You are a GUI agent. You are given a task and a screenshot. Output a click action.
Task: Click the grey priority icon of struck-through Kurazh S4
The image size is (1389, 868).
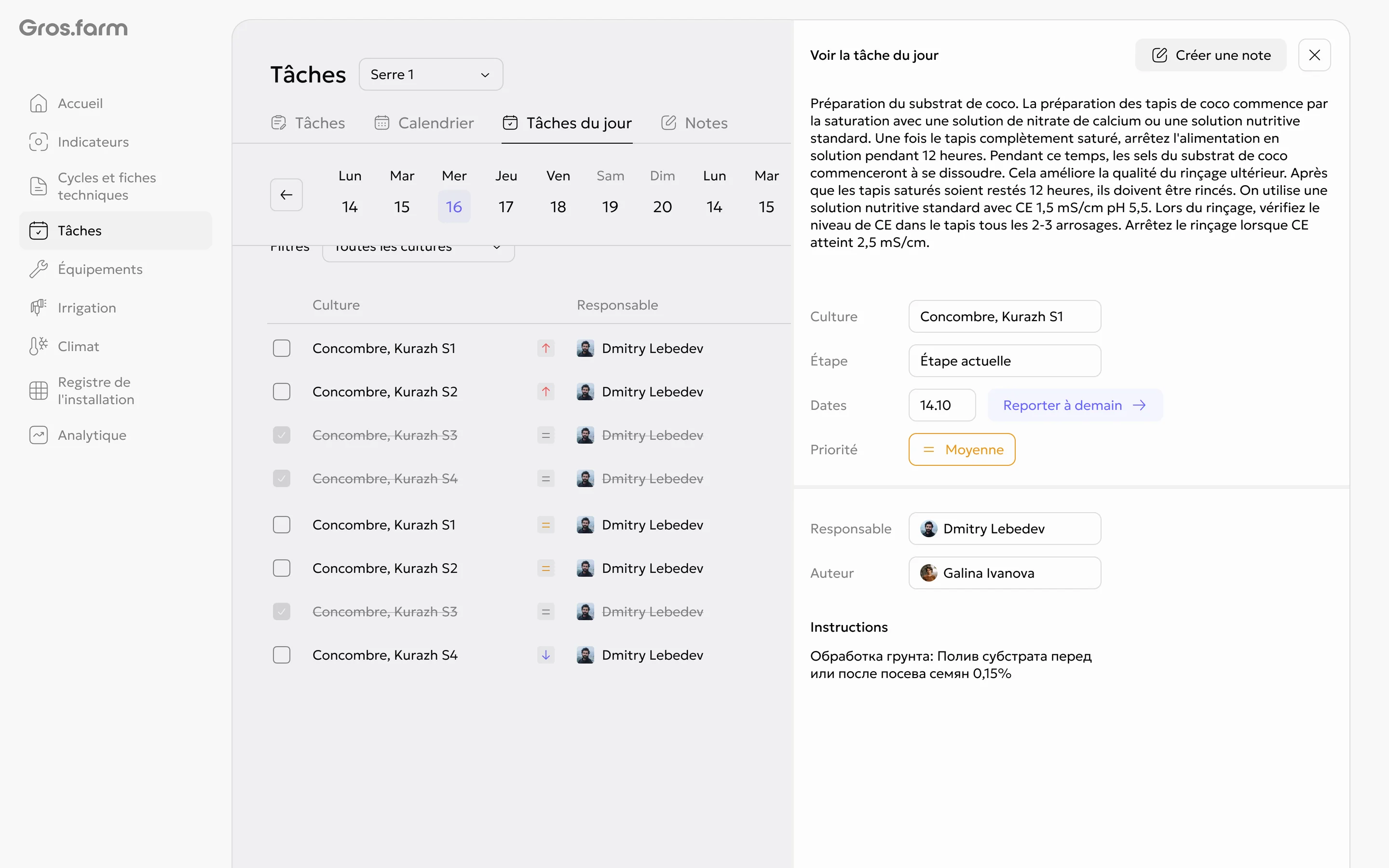[546, 479]
